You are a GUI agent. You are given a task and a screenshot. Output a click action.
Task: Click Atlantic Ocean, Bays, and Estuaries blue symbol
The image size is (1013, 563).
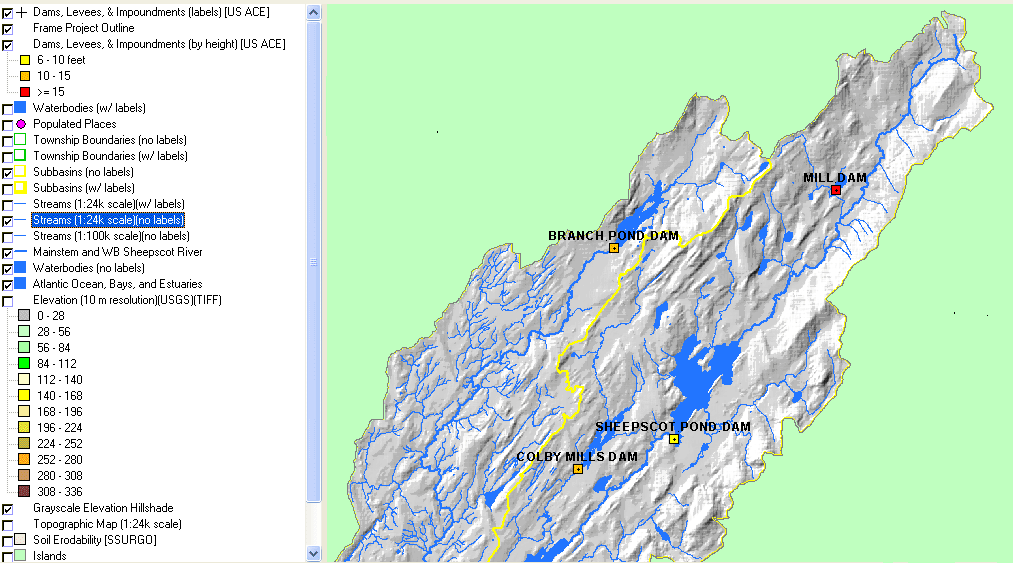point(20,283)
